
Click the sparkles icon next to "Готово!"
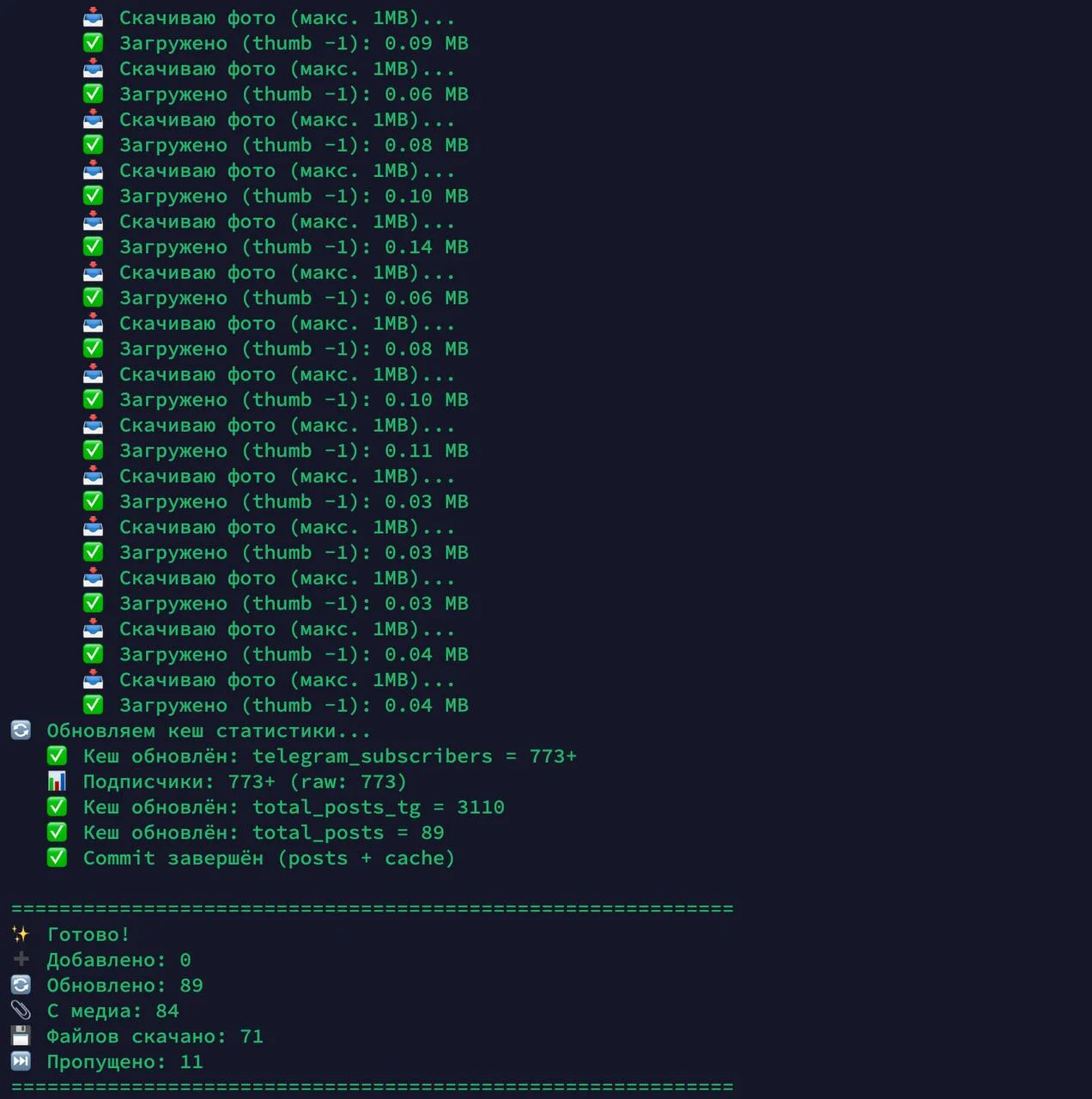[21, 934]
